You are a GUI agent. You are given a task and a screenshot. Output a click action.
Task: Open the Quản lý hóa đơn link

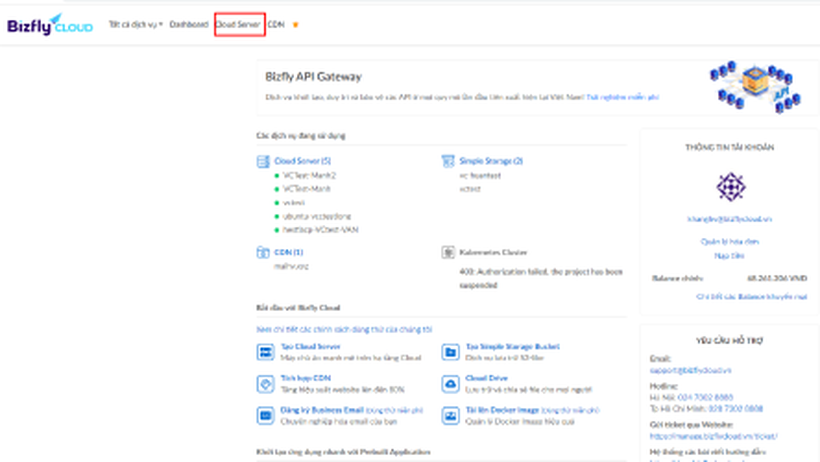pos(730,242)
